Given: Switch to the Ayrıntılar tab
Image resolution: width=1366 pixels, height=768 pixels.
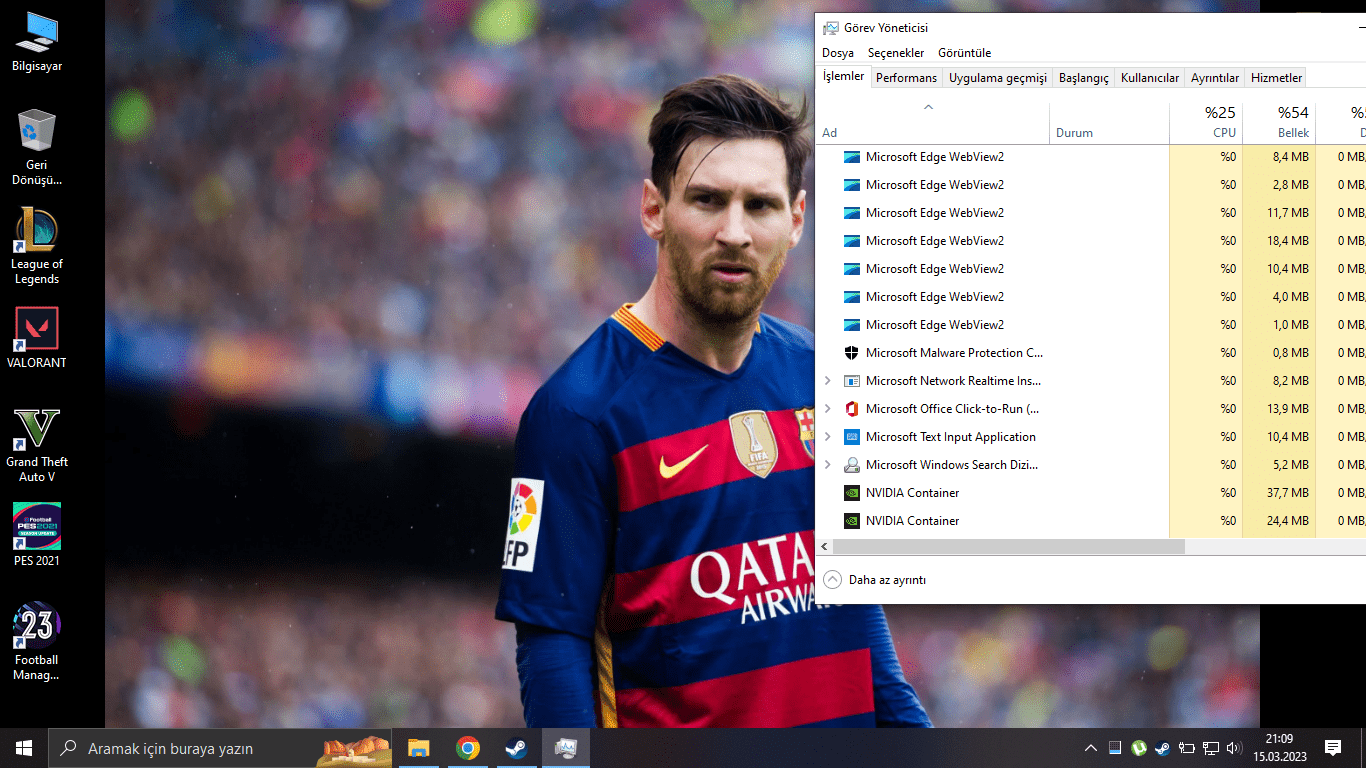Looking at the screenshot, I should tap(1215, 78).
